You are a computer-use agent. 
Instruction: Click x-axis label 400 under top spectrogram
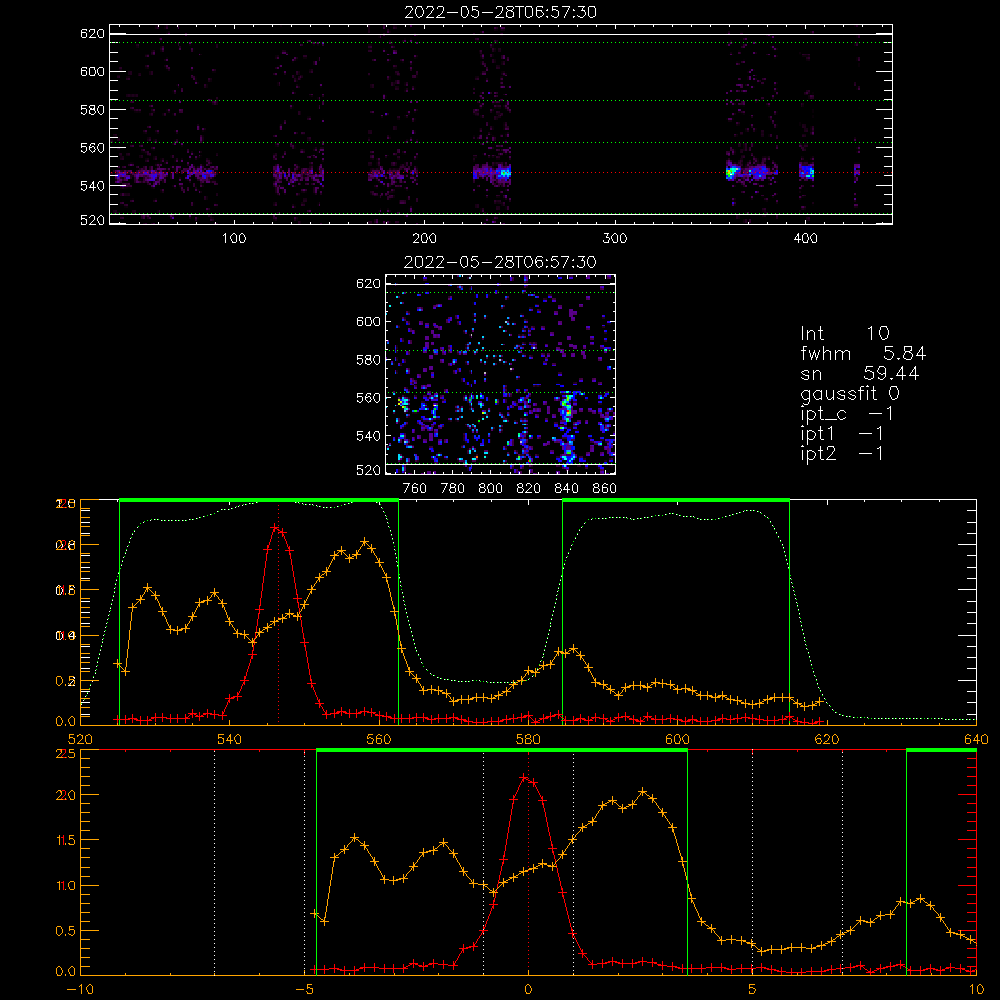[x=805, y=239]
